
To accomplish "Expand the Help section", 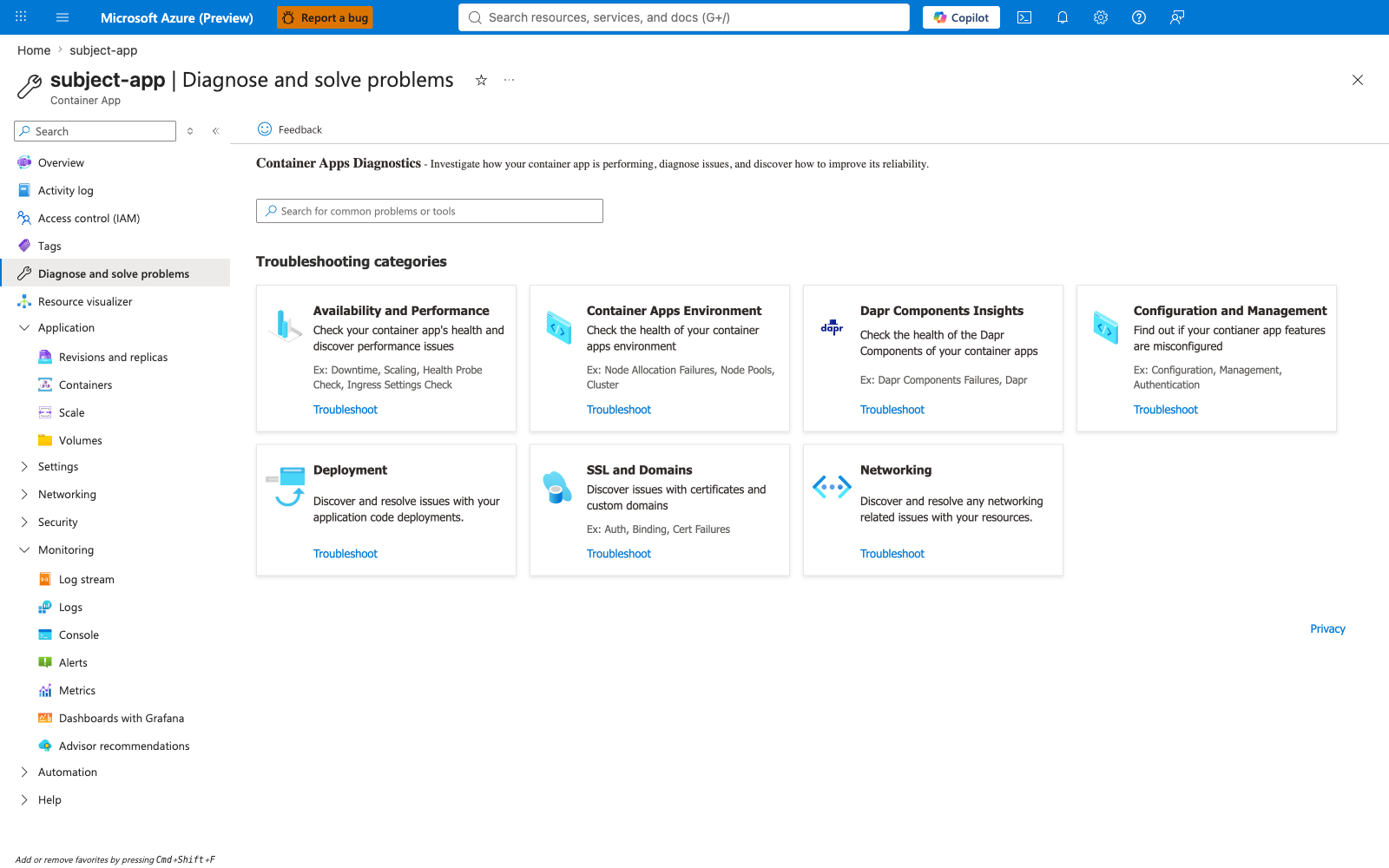I will pyautogui.click(x=24, y=800).
